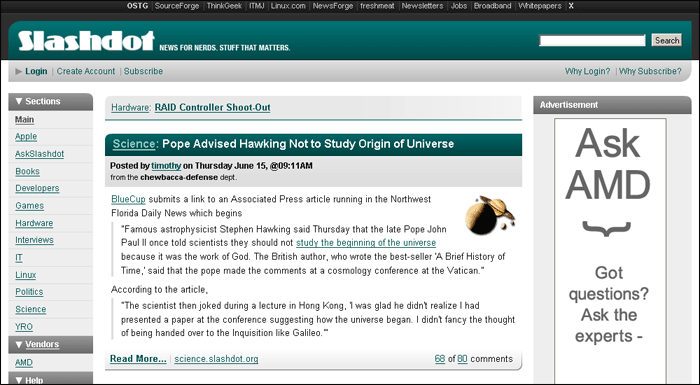The height and width of the screenshot is (385, 700).
Task: Open science.slashdot.org link
Action: (216, 359)
